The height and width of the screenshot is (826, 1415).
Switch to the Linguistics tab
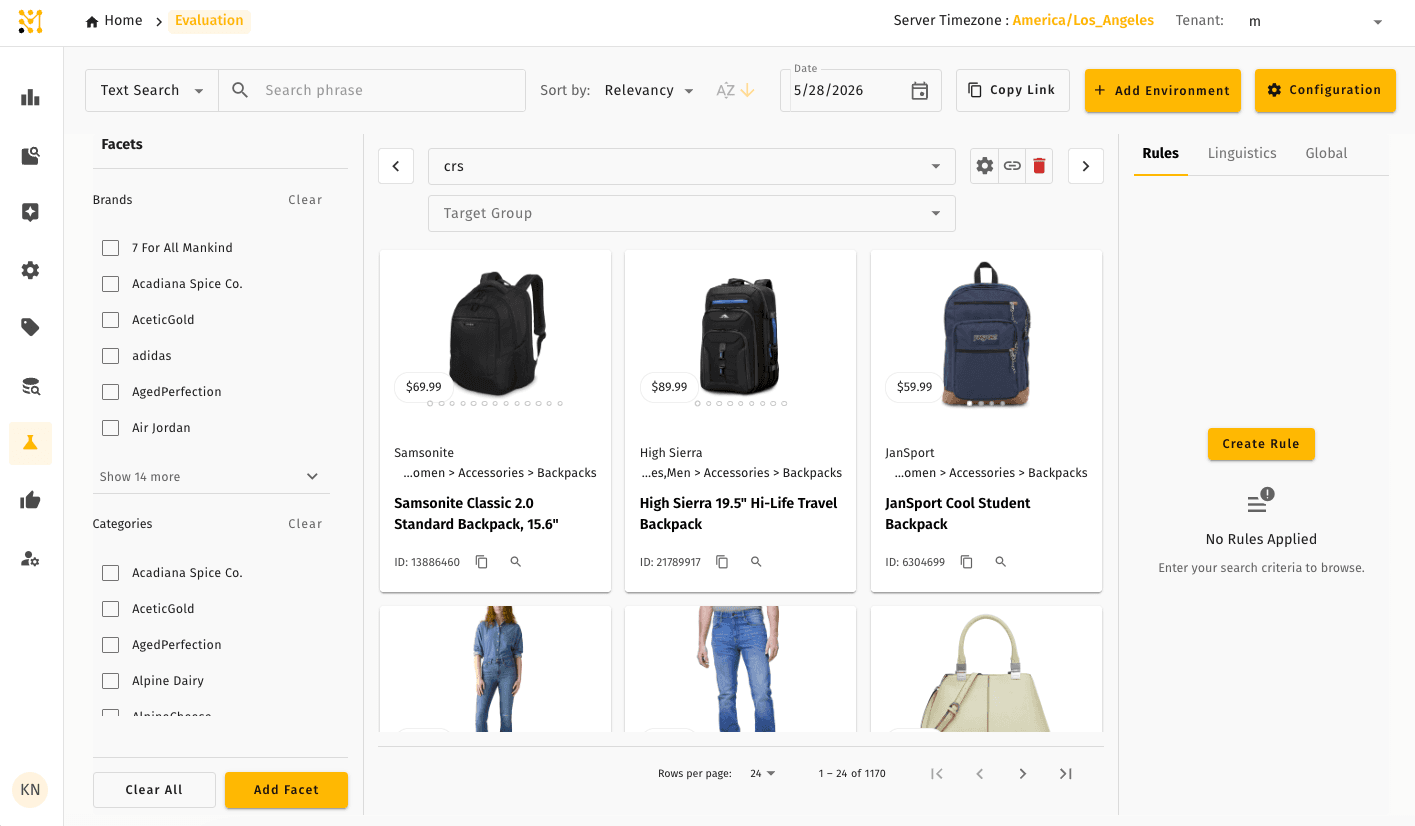click(1242, 153)
